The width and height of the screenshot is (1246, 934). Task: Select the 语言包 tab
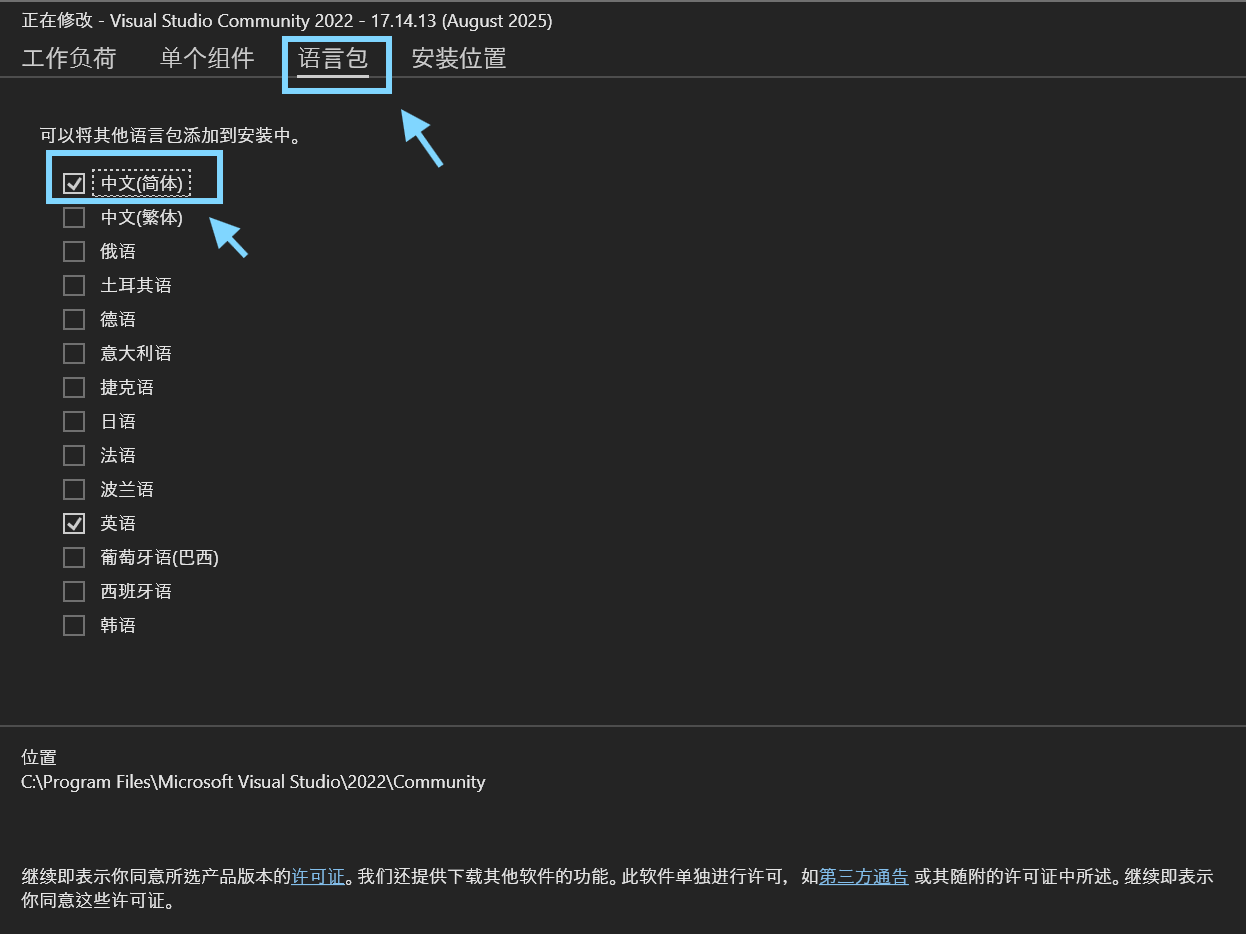[x=336, y=58]
